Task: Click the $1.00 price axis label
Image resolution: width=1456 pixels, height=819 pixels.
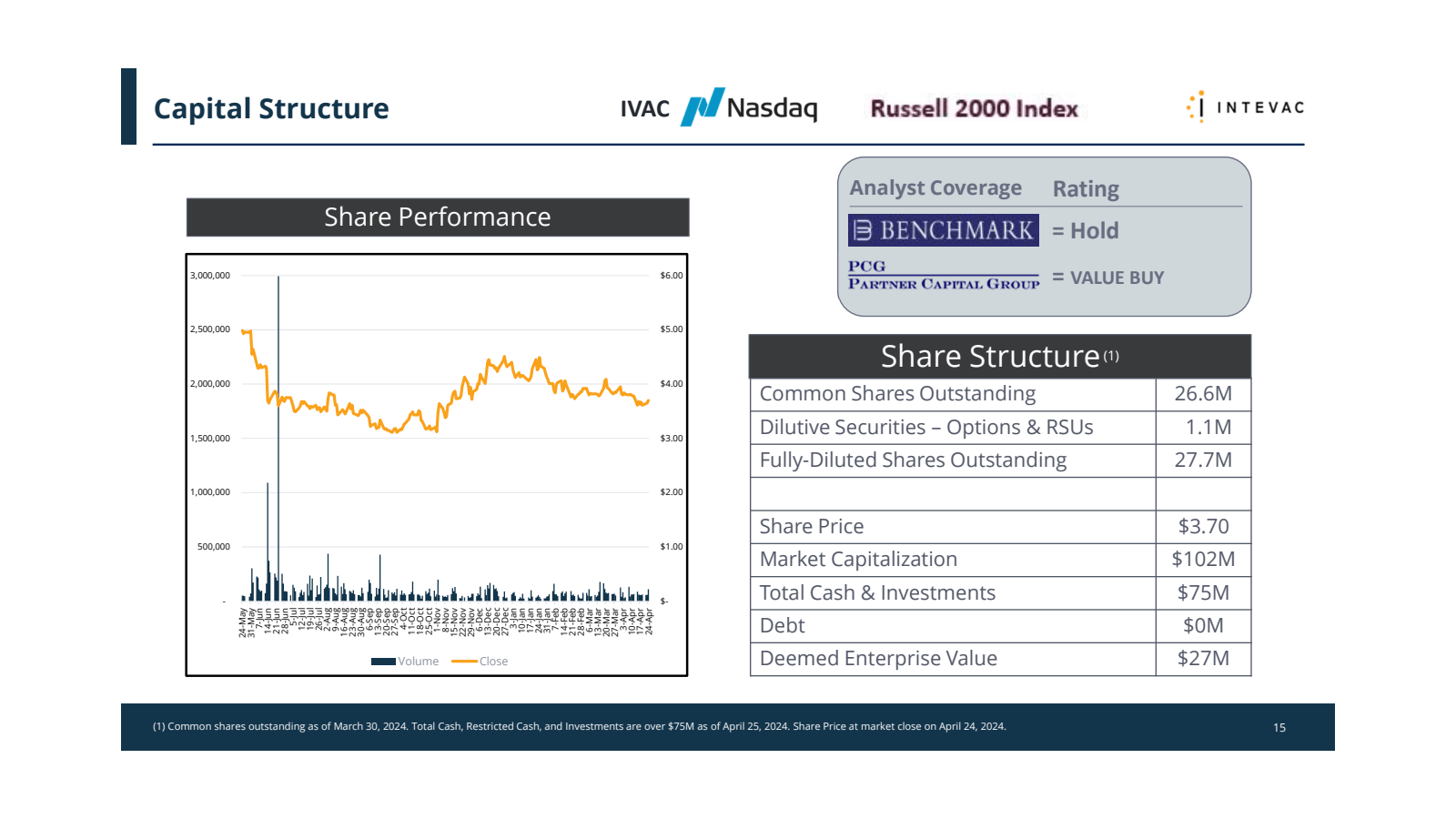Action: tap(672, 547)
